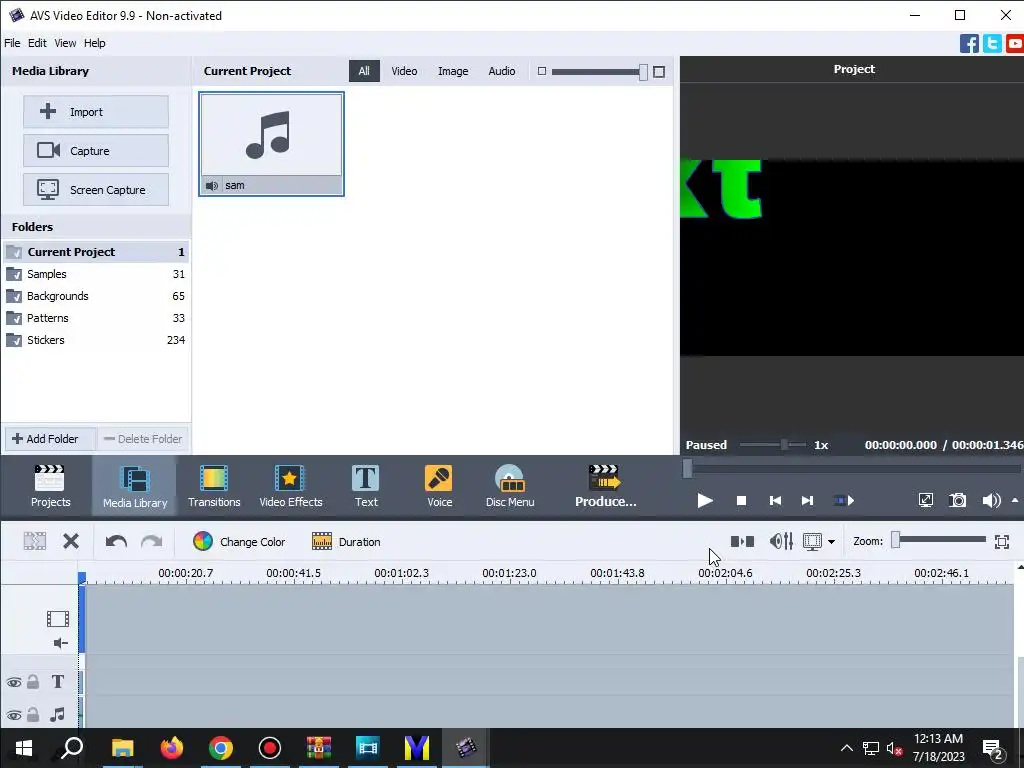Click the Add Folder button

tap(50, 439)
